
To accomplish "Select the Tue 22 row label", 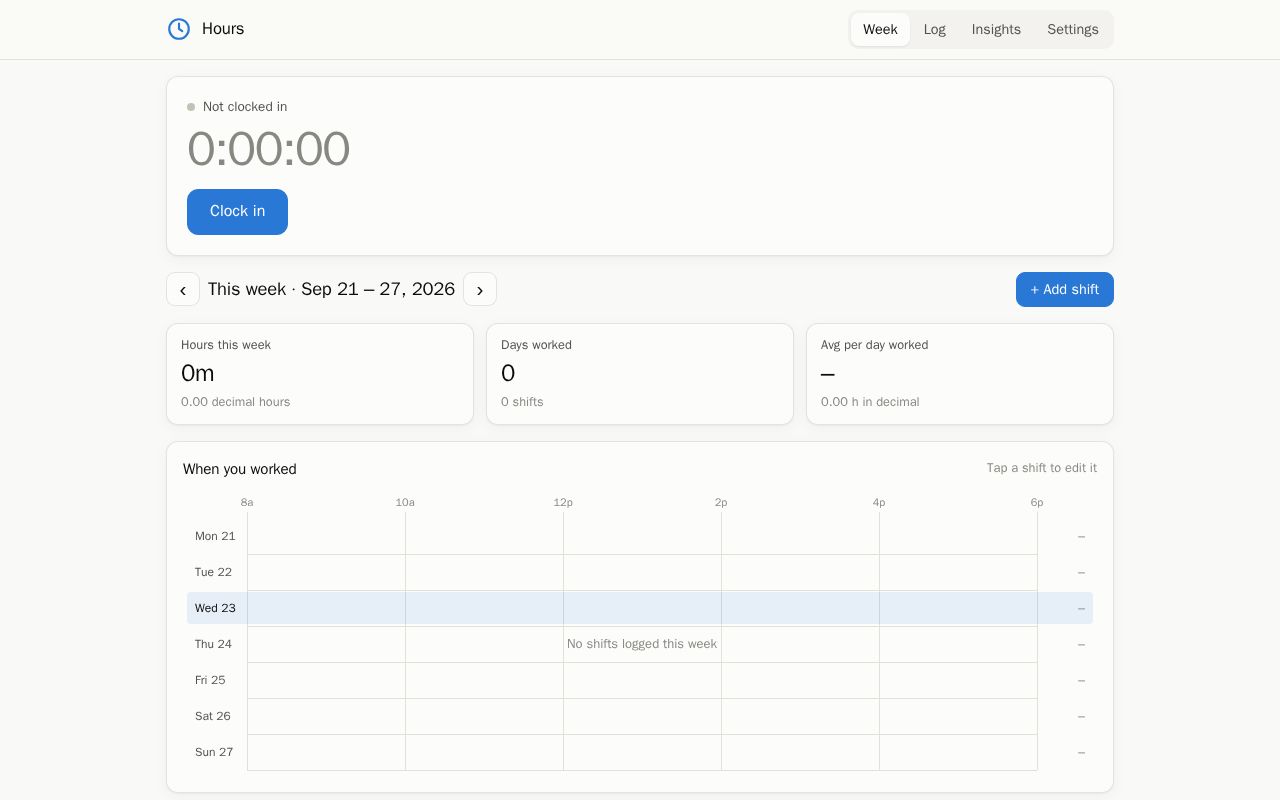I will pos(213,572).
